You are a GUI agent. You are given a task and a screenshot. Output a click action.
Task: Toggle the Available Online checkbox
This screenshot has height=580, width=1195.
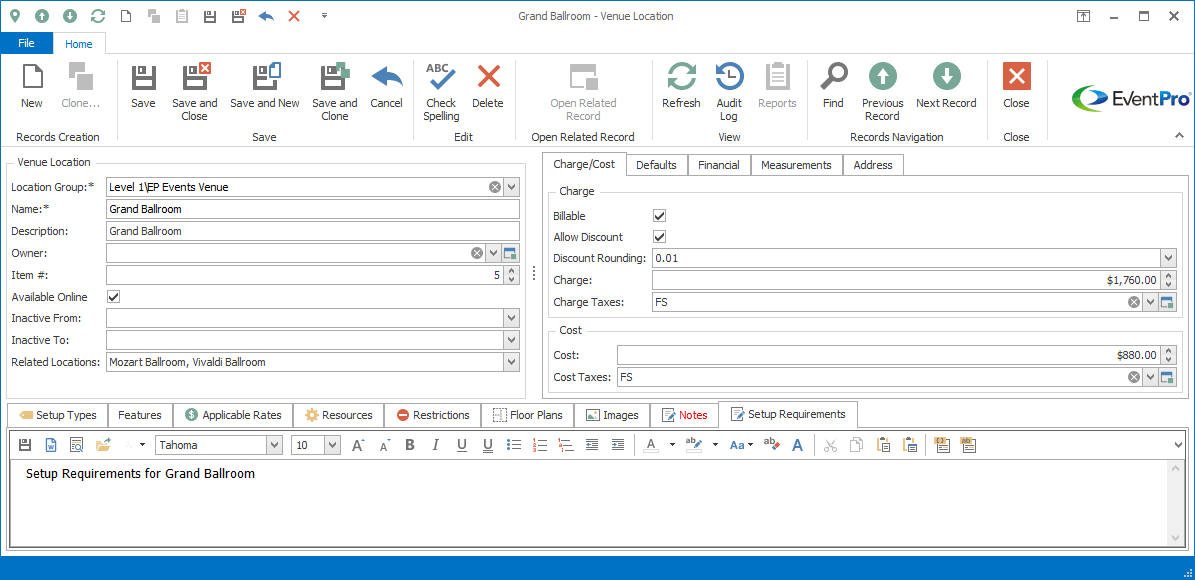click(114, 296)
